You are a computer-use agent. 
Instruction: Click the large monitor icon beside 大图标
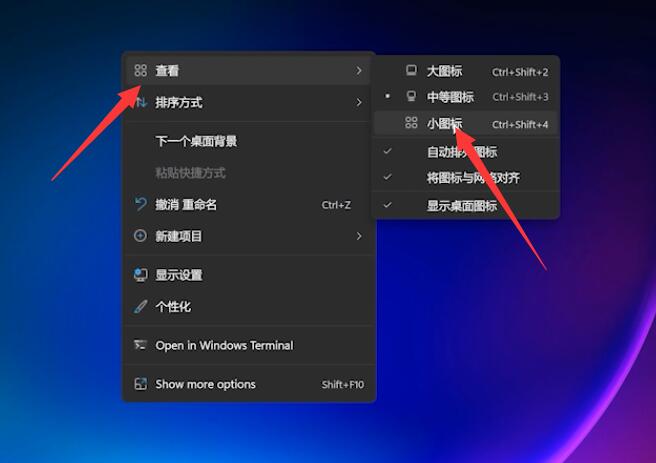(x=411, y=71)
